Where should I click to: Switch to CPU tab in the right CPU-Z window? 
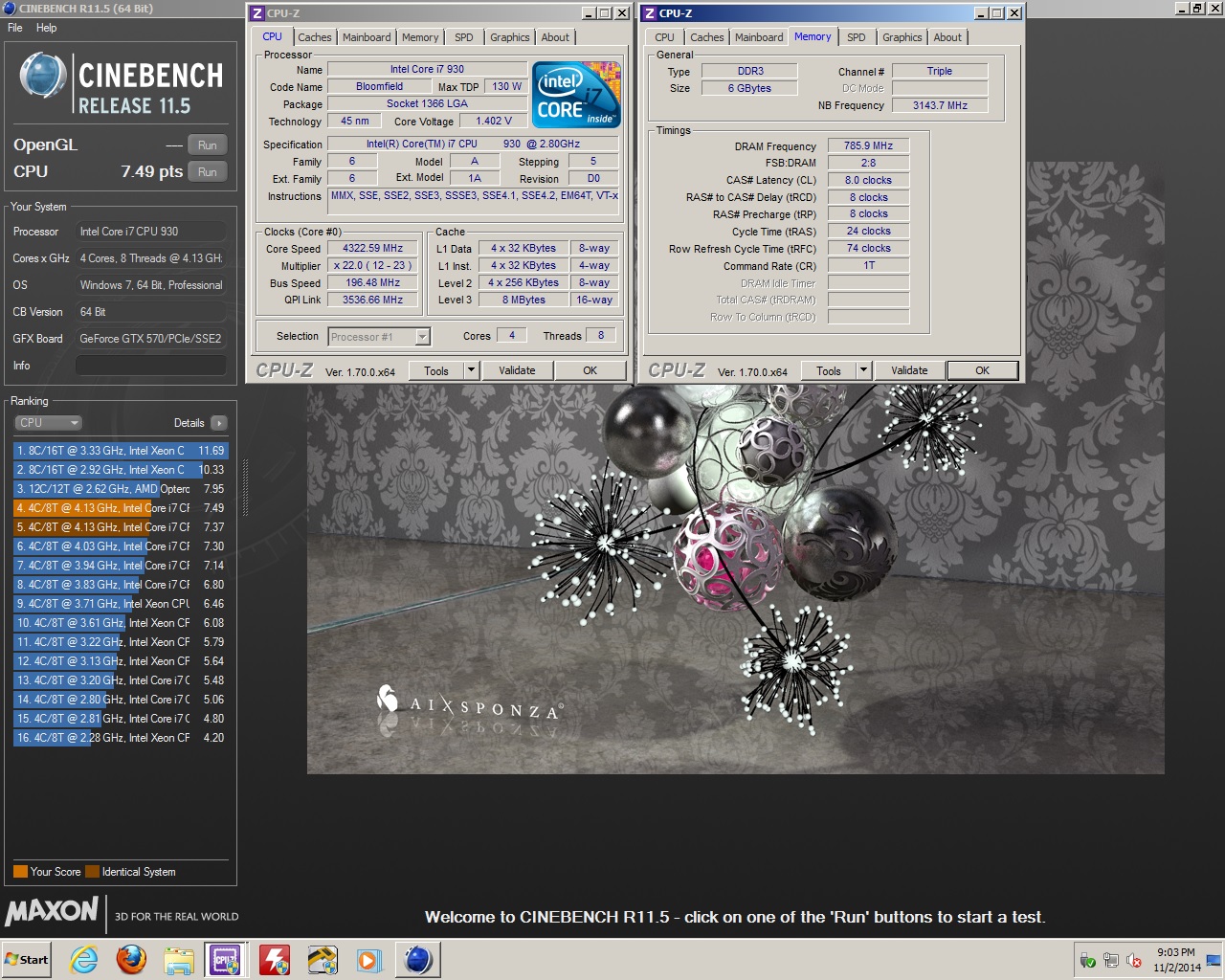coord(665,37)
